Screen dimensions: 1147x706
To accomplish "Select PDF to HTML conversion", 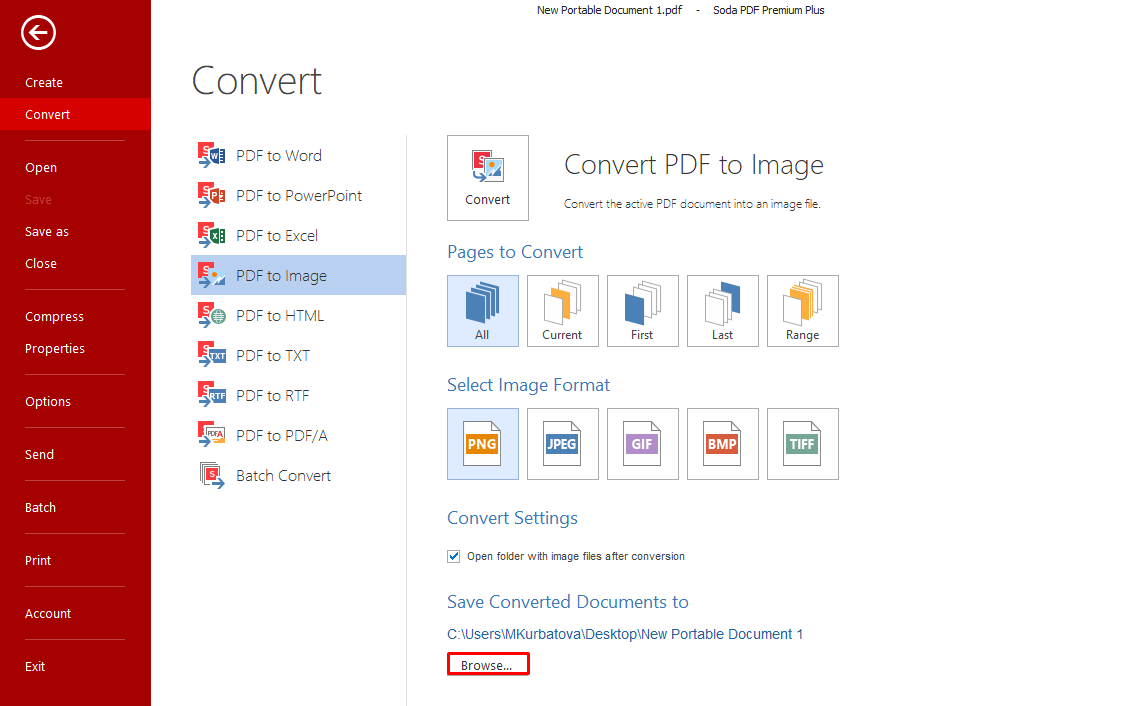I will pos(280,315).
